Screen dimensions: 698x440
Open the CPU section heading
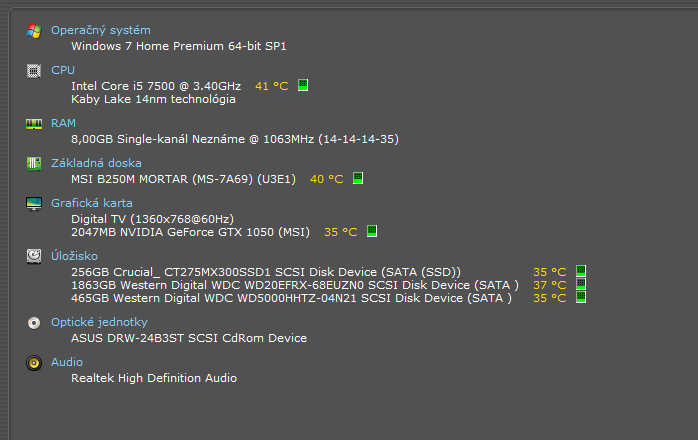[x=62, y=70]
